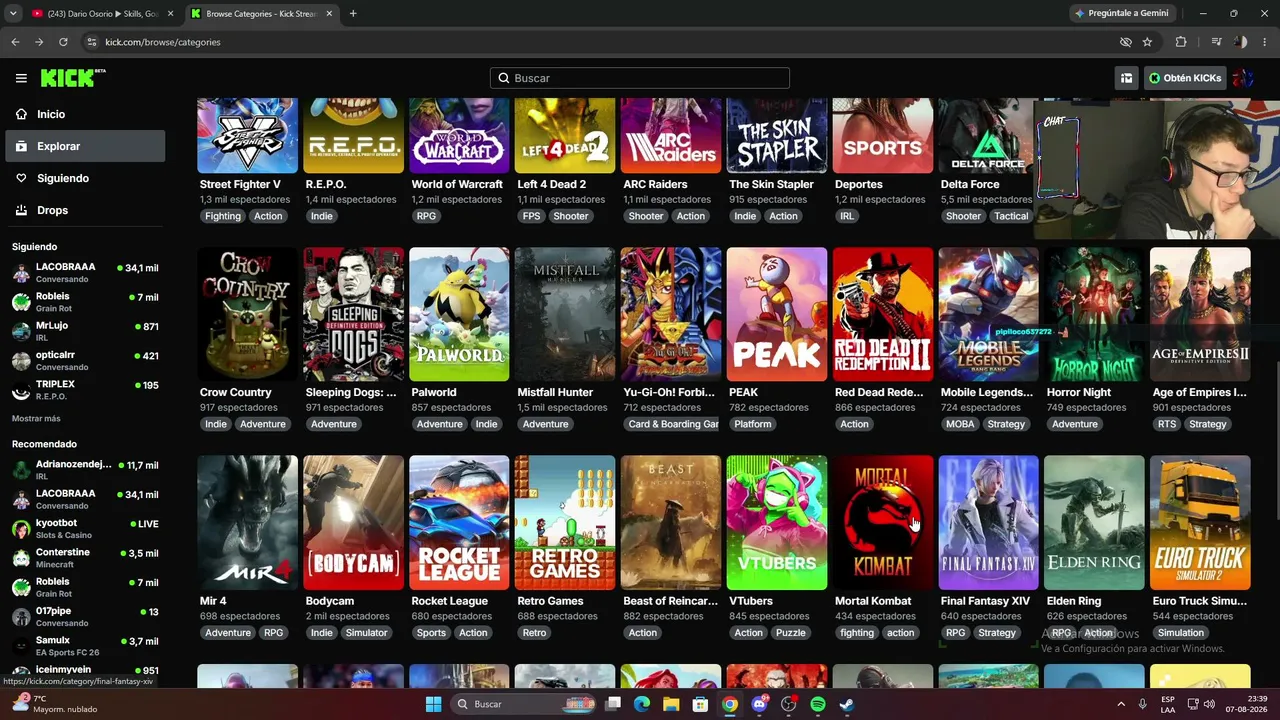1280x720 pixels.
Task: Go back with the browser back arrow
Action: pos(15,42)
